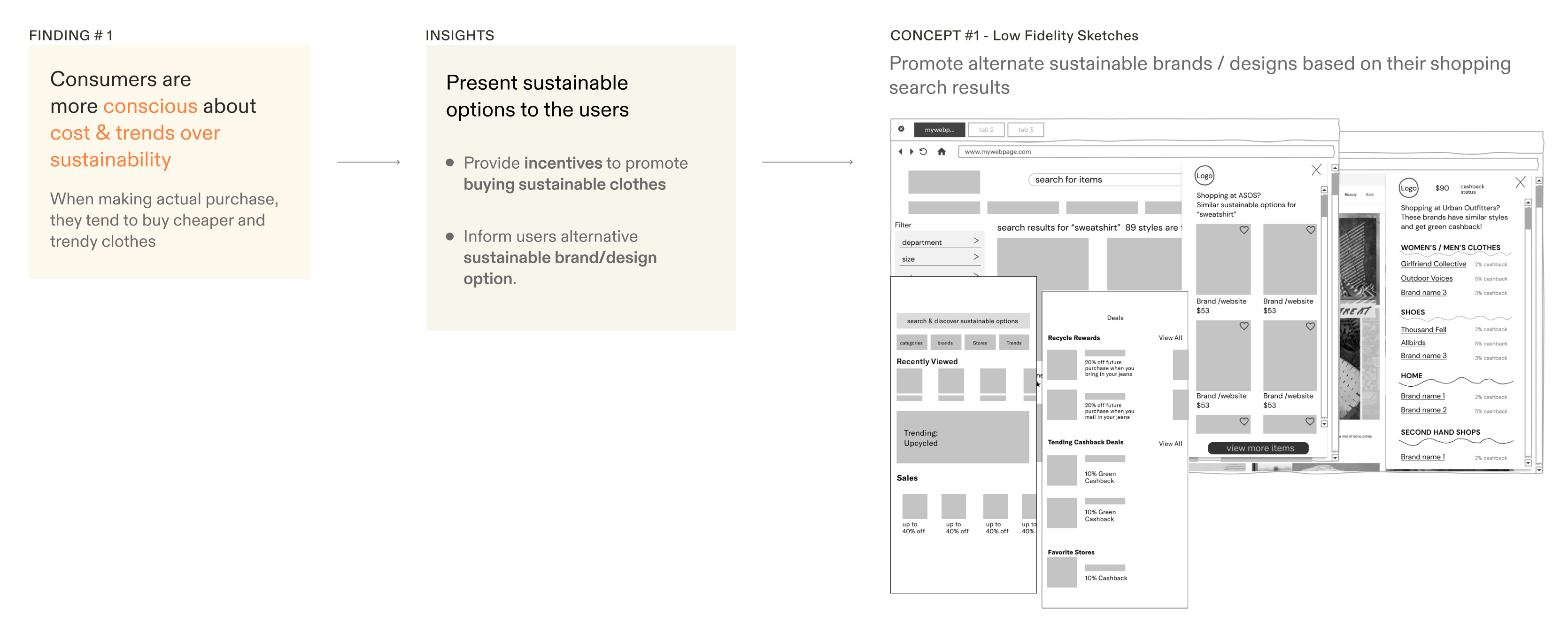Image resolution: width=1568 pixels, height=640 pixels.
Task: Click the view more items button
Action: pyautogui.click(x=1258, y=448)
